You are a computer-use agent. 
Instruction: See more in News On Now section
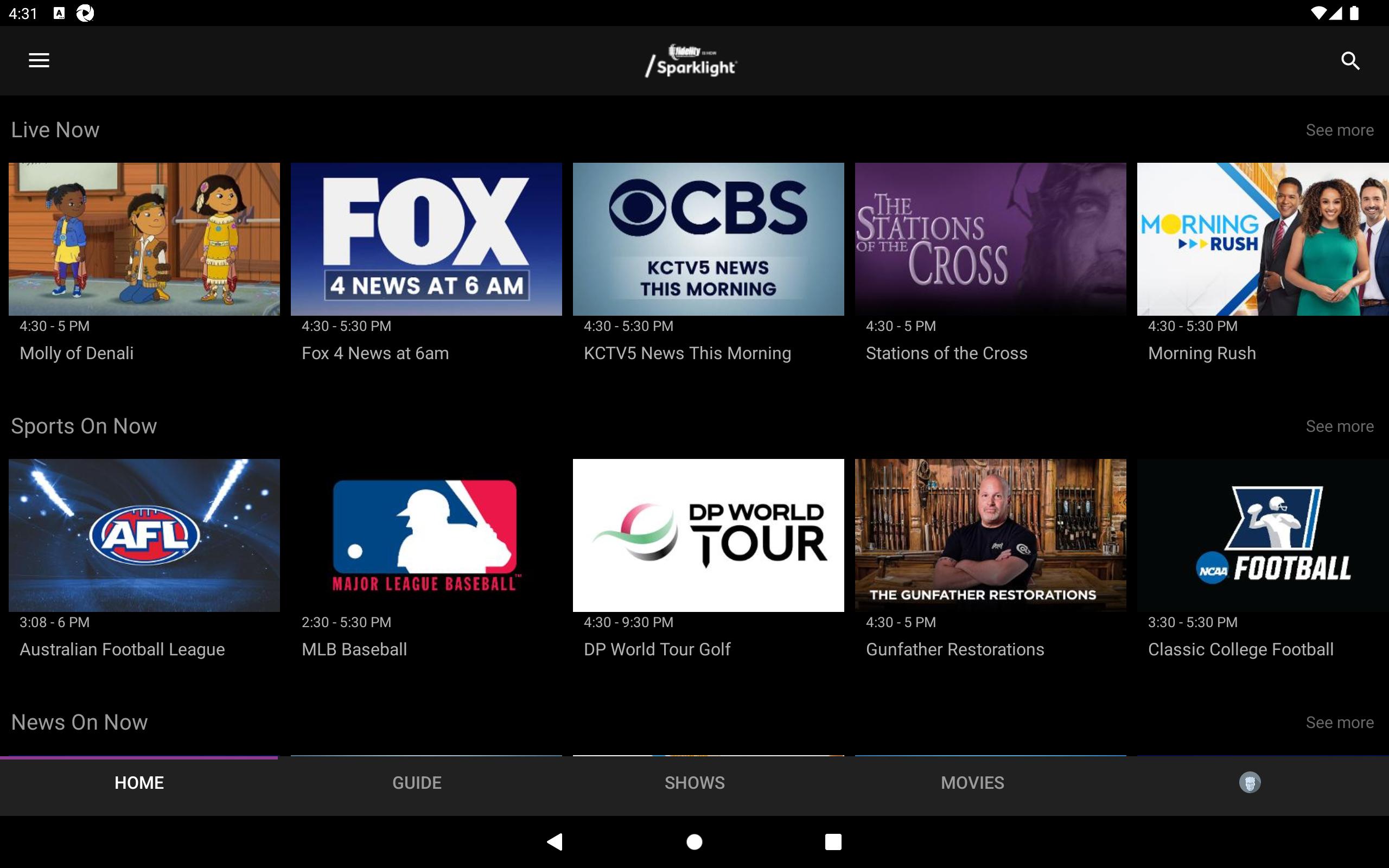click(1340, 723)
